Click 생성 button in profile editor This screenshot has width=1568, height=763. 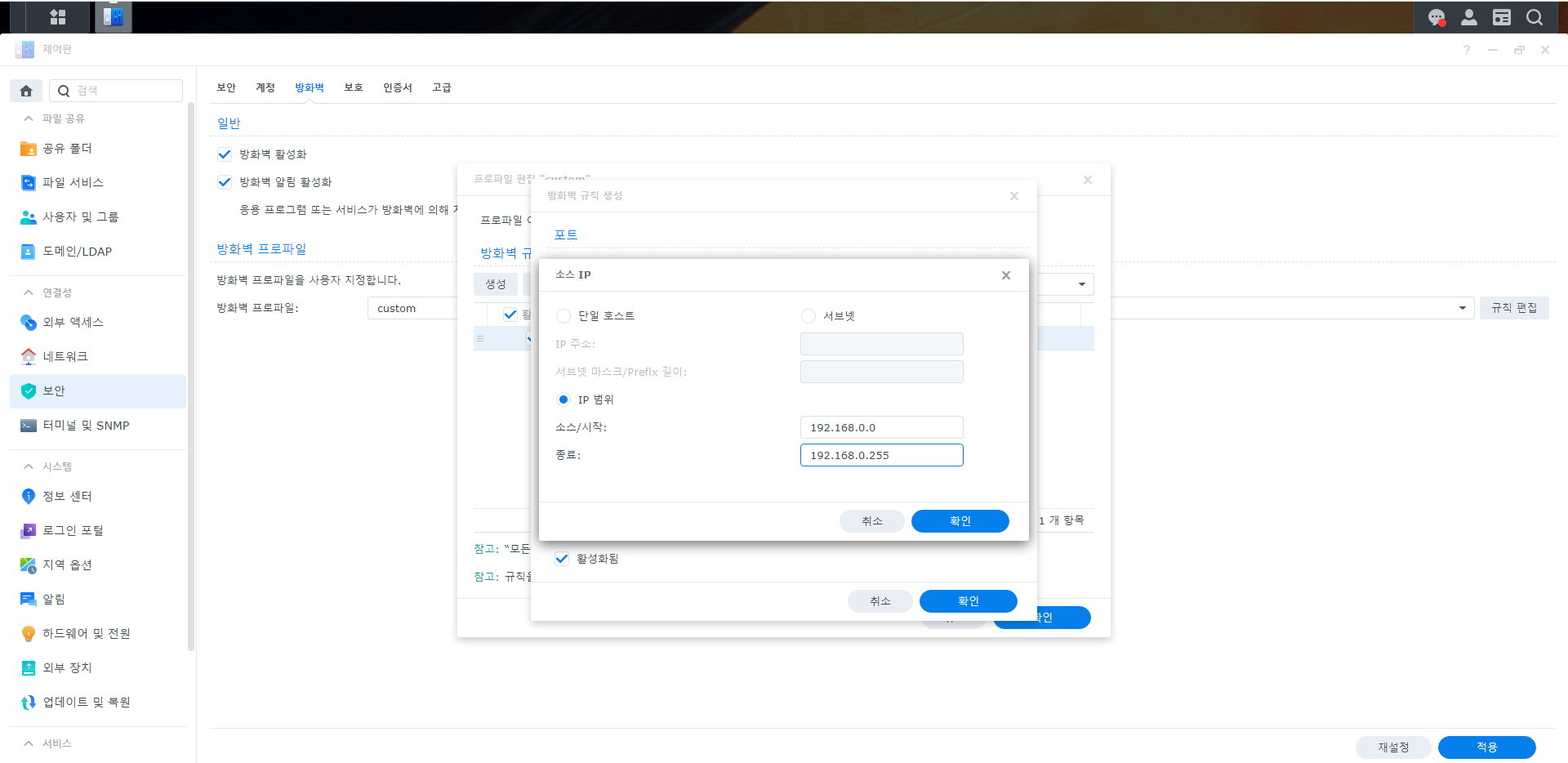(496, 284)
